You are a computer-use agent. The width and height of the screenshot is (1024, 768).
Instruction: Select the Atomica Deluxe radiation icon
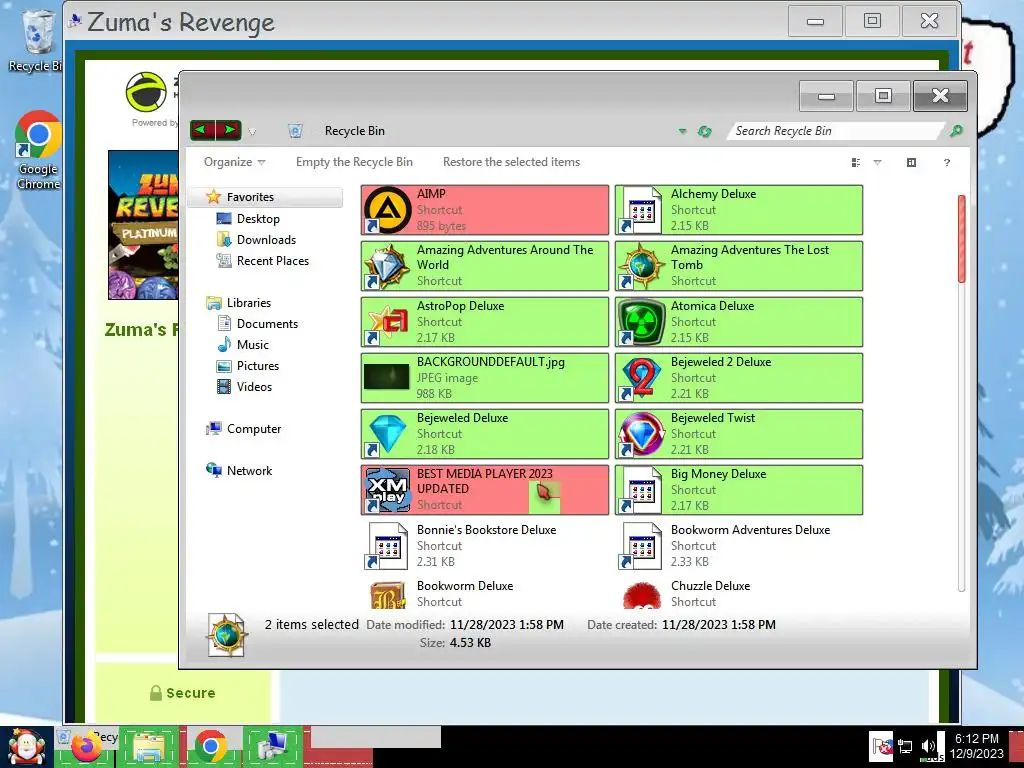click(641, 323)
